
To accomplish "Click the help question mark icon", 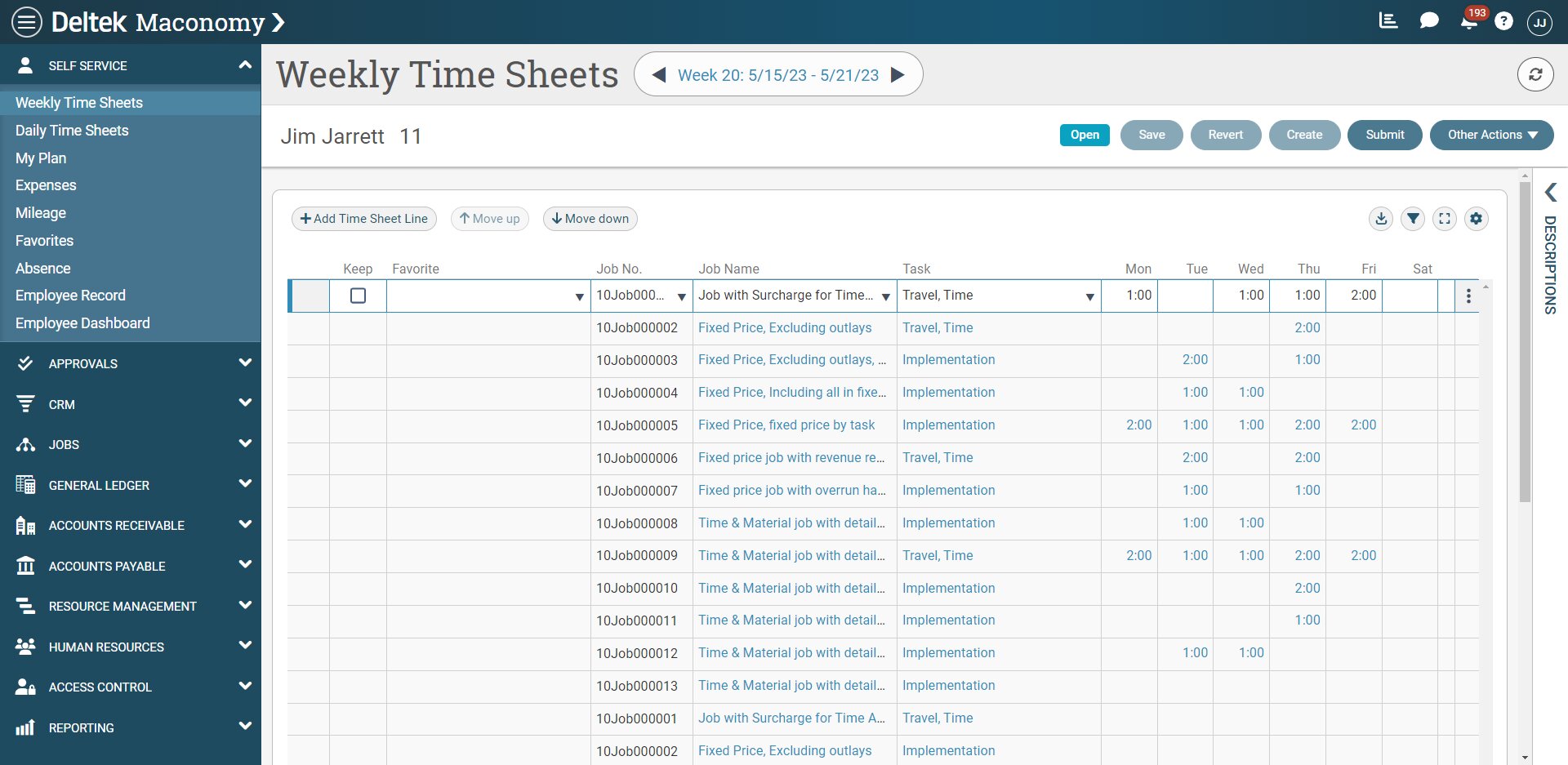I will click(x=1503, y=22).
